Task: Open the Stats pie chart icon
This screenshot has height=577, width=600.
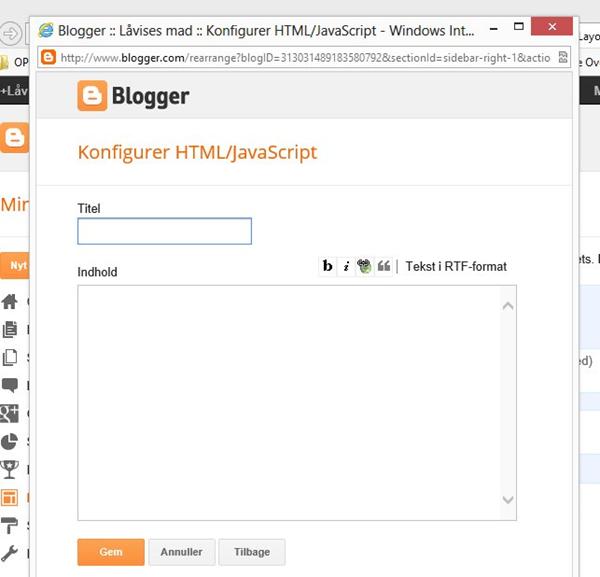Action: click(10, 441)
